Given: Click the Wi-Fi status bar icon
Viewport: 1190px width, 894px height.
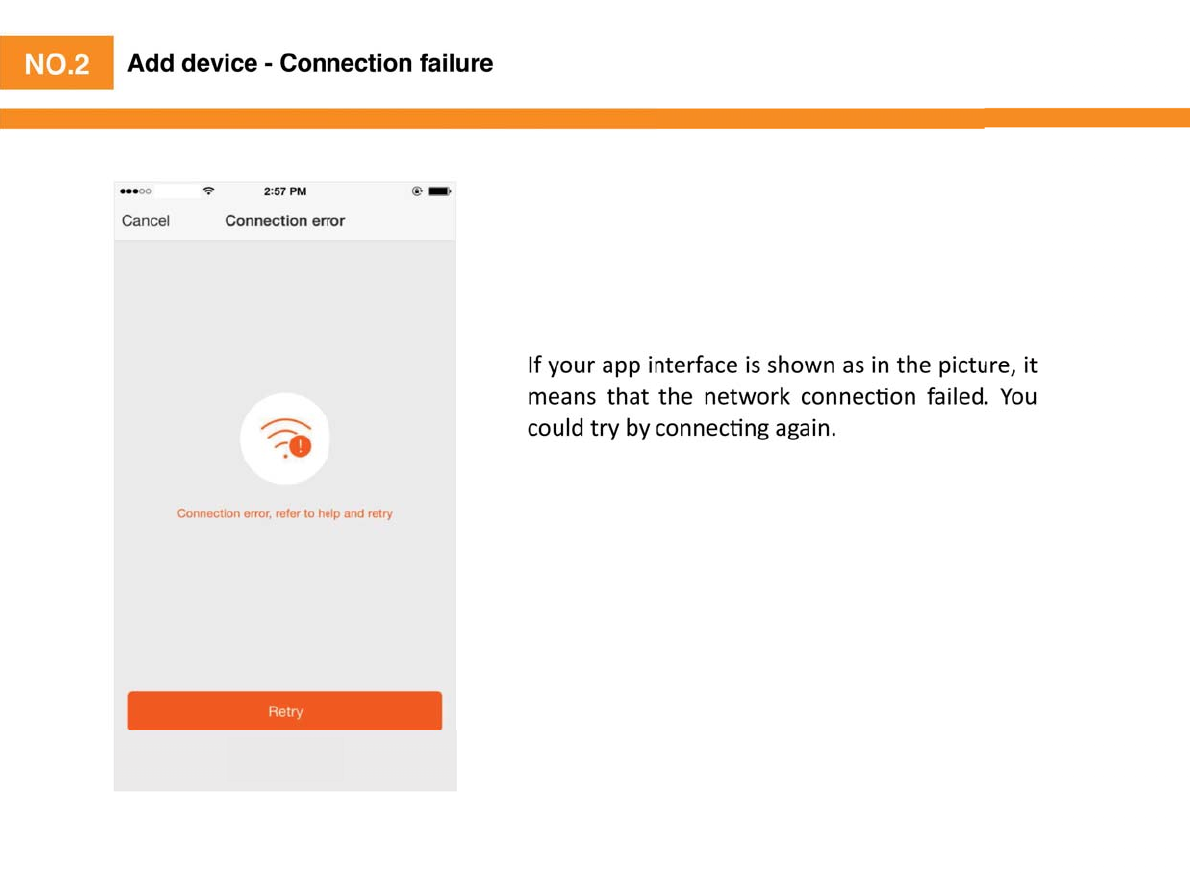Looking at the screenshot, I should pos(208,191).
